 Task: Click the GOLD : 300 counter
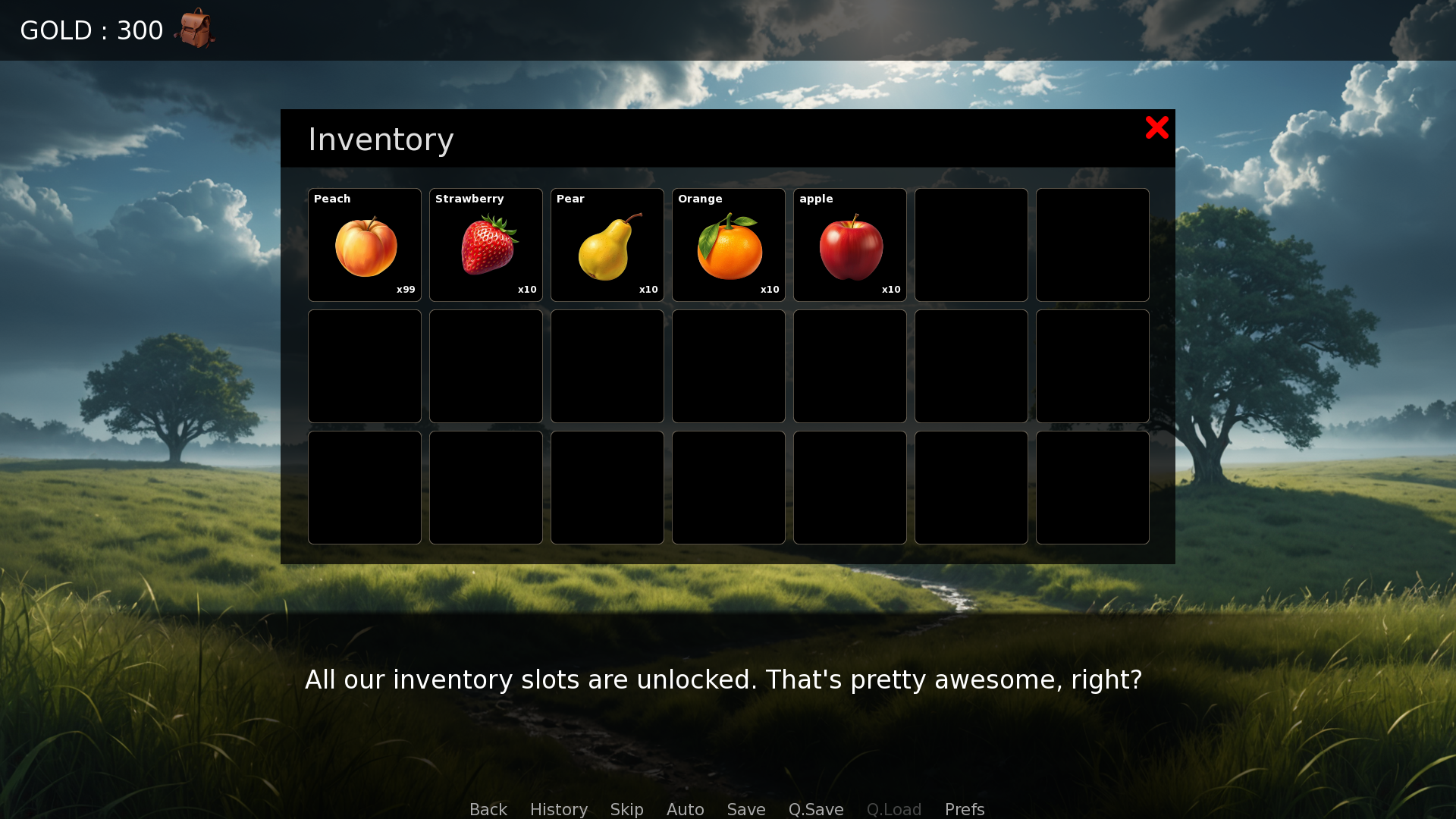(92, 30)
